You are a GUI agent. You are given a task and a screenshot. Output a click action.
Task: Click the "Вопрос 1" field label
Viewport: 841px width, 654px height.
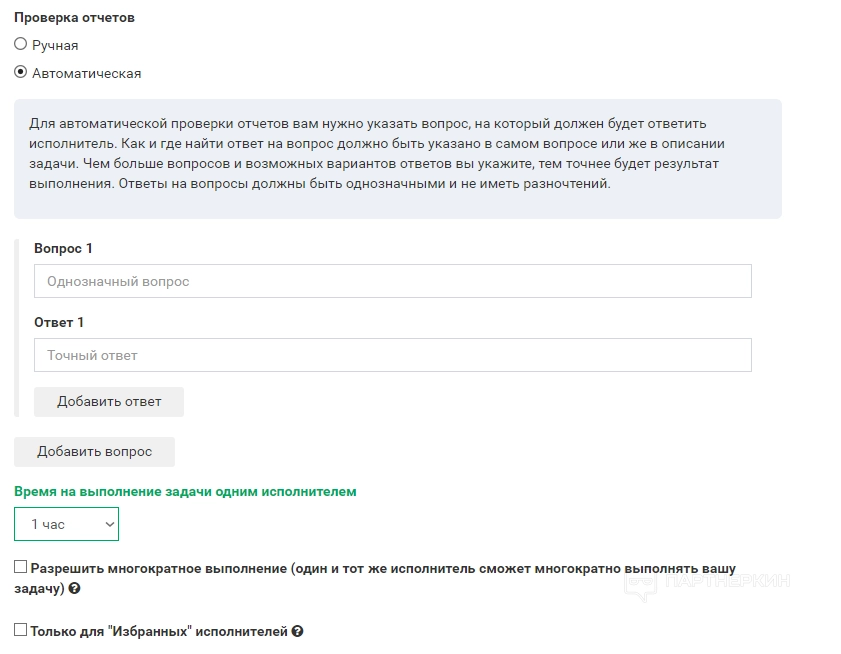tap(63, 248)
